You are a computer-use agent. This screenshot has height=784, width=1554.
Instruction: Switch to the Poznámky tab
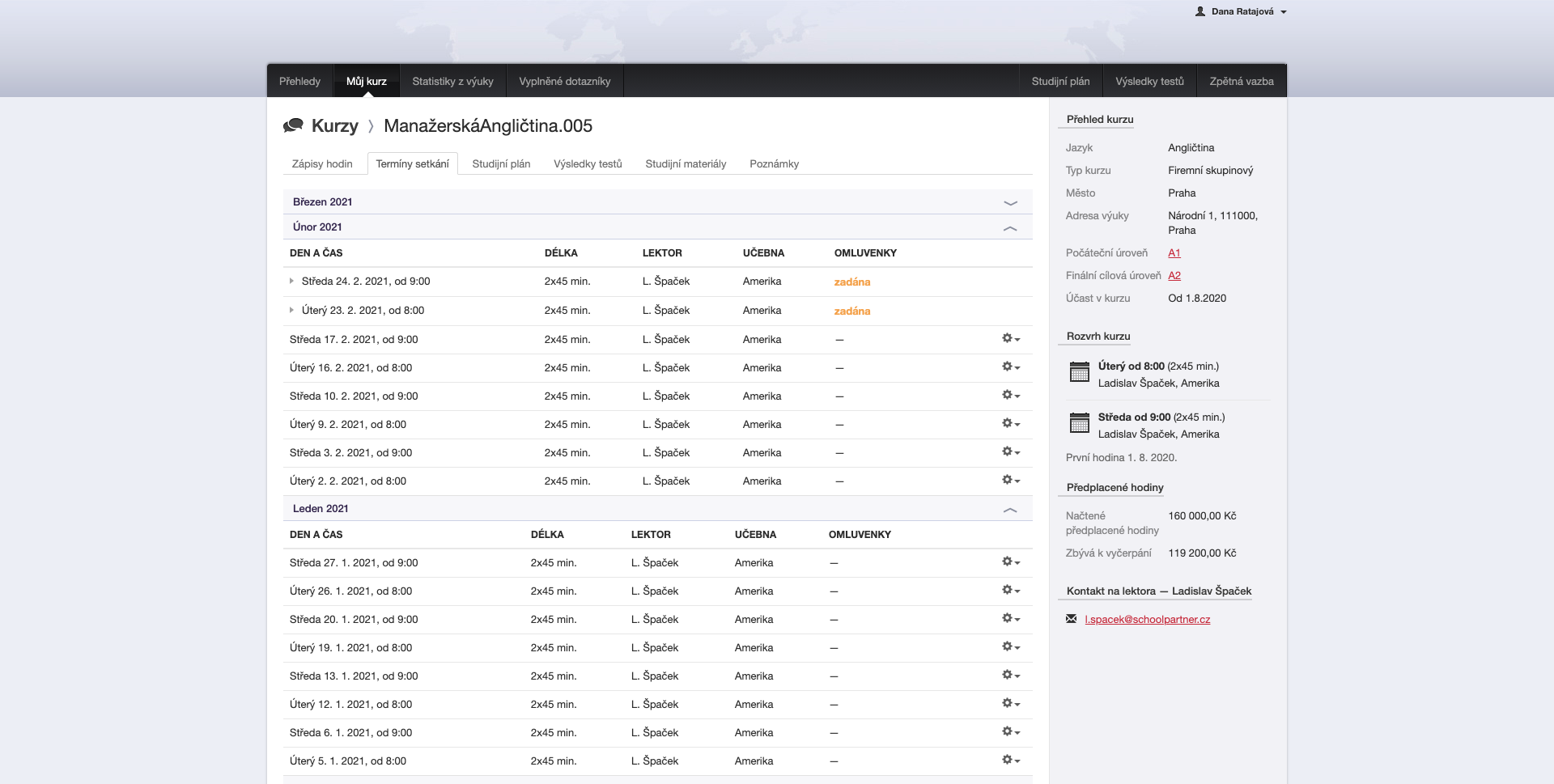[774, 163]
